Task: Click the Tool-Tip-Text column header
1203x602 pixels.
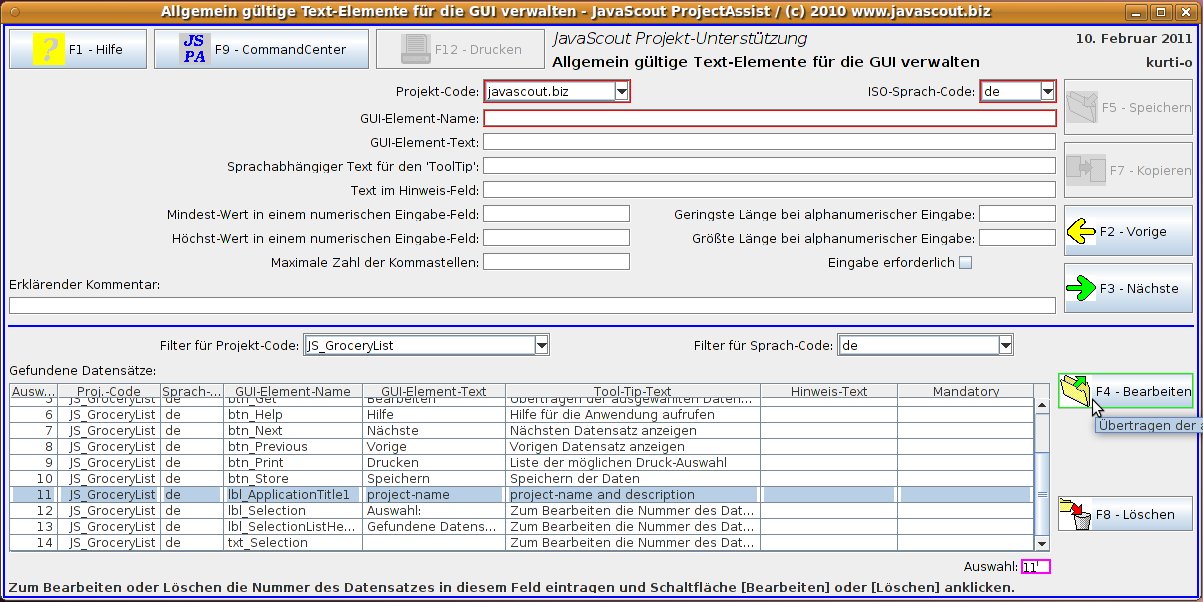Action: coord(632,392)
